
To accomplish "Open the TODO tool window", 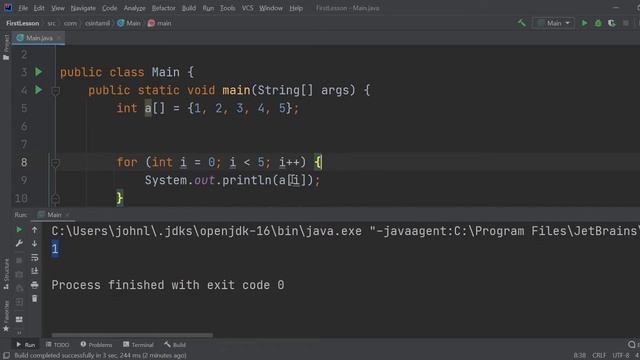I will (58, 345).
